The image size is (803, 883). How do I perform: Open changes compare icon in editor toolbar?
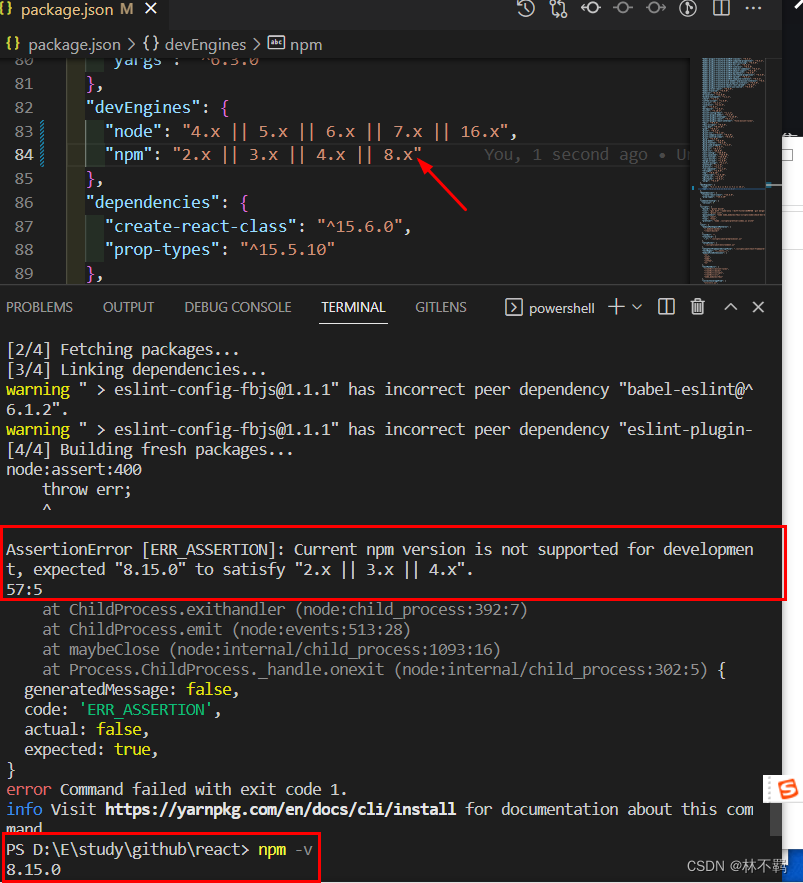pos(558,8)
